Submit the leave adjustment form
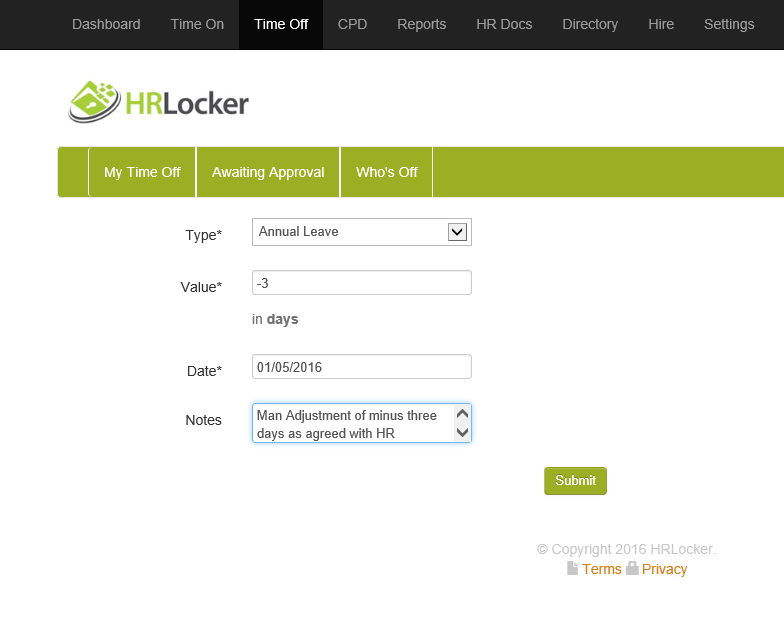Screen dimensions: 784x617 coord(575,481)
